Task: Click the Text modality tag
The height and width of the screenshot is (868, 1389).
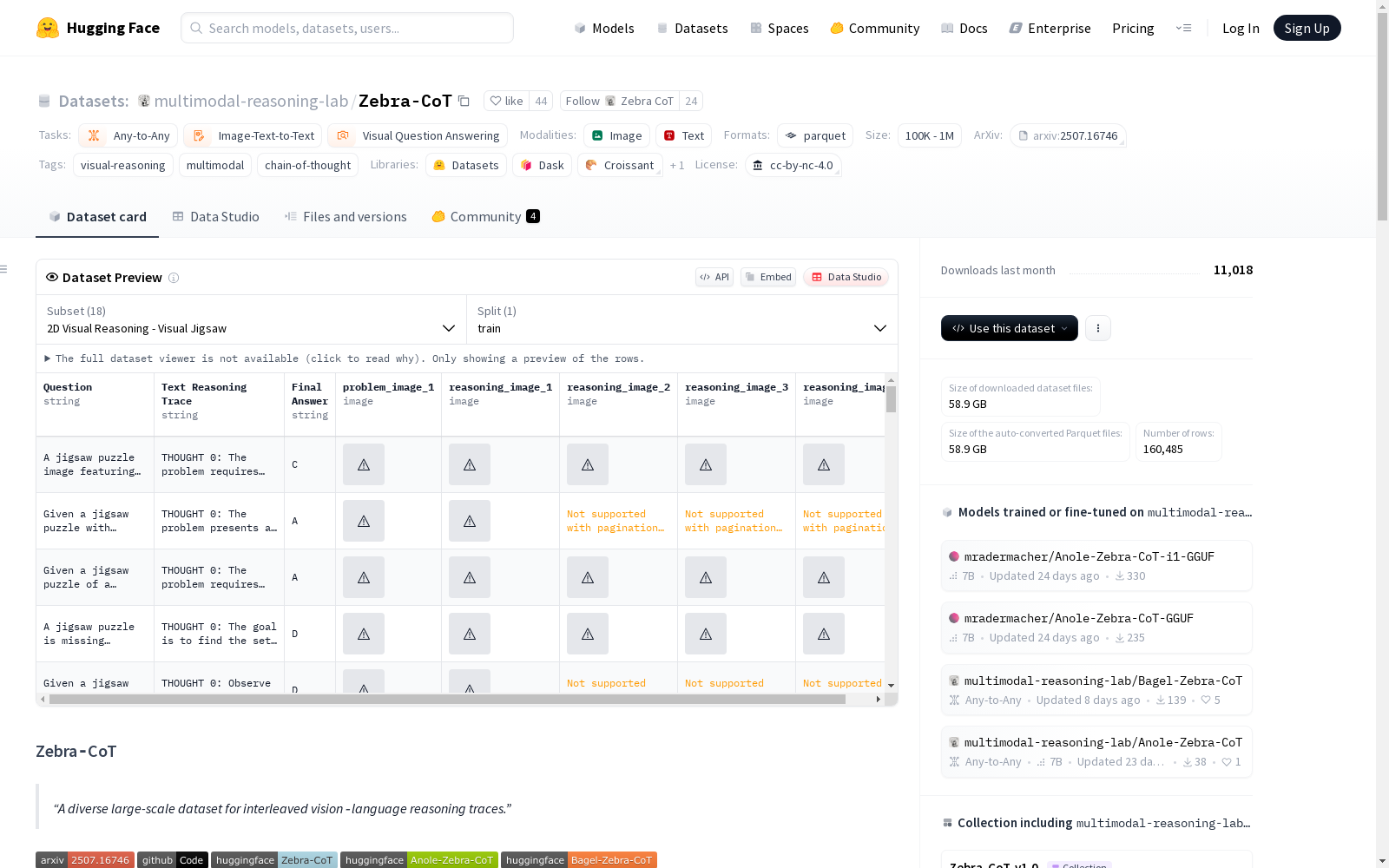Action: 683,135
